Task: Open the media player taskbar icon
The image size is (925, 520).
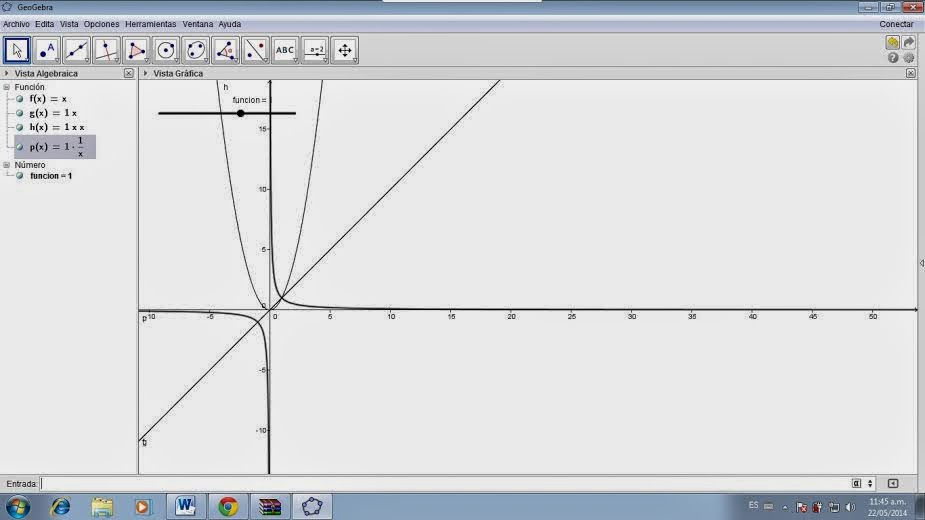Action: tap(142, 506)
